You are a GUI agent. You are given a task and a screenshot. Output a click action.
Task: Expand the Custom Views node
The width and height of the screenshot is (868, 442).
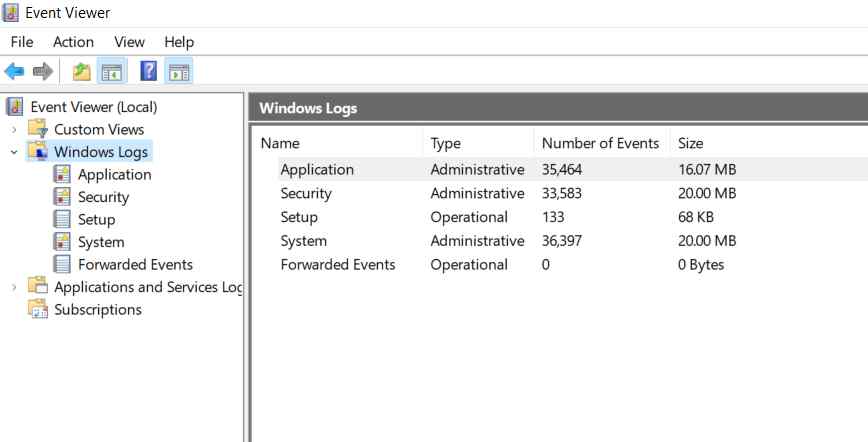[x=14, y=130]
